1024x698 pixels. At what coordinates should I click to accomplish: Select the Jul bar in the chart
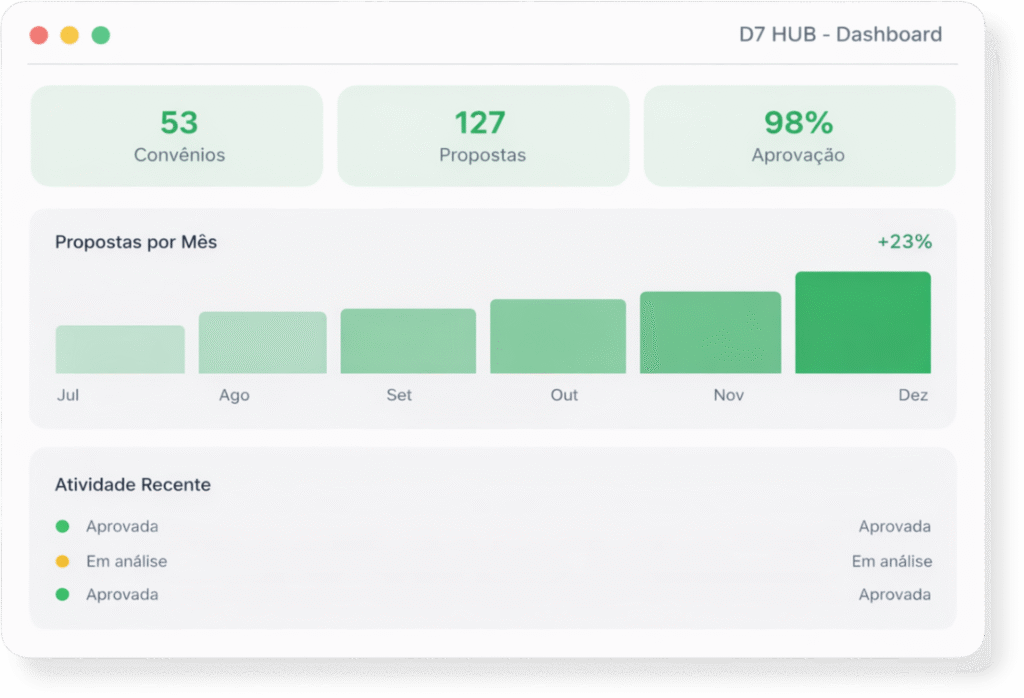click(x=120, y=349)
